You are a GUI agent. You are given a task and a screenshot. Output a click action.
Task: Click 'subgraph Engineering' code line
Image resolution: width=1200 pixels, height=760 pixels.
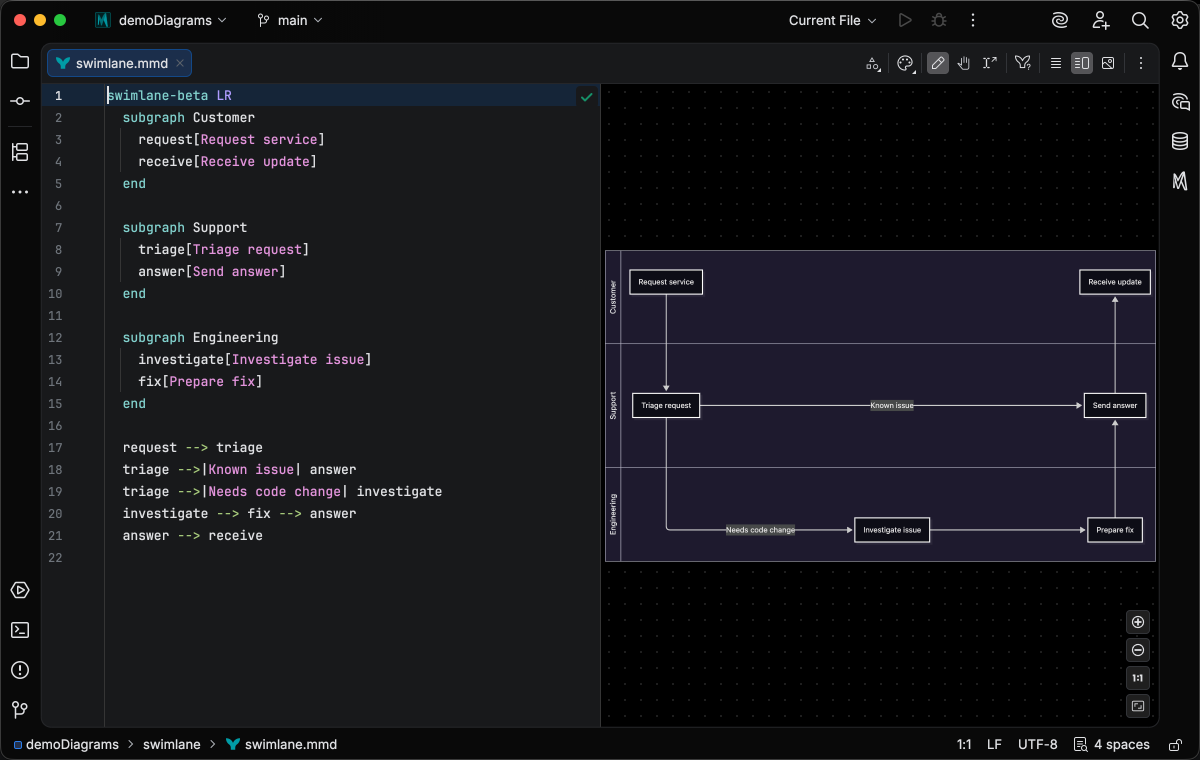point(201,338)
